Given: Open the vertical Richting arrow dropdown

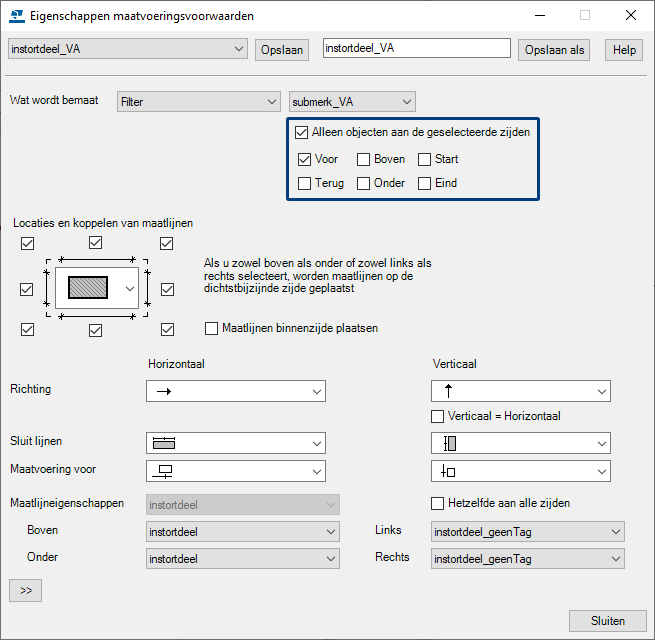Looking at the screenshot, I should 520,391.
